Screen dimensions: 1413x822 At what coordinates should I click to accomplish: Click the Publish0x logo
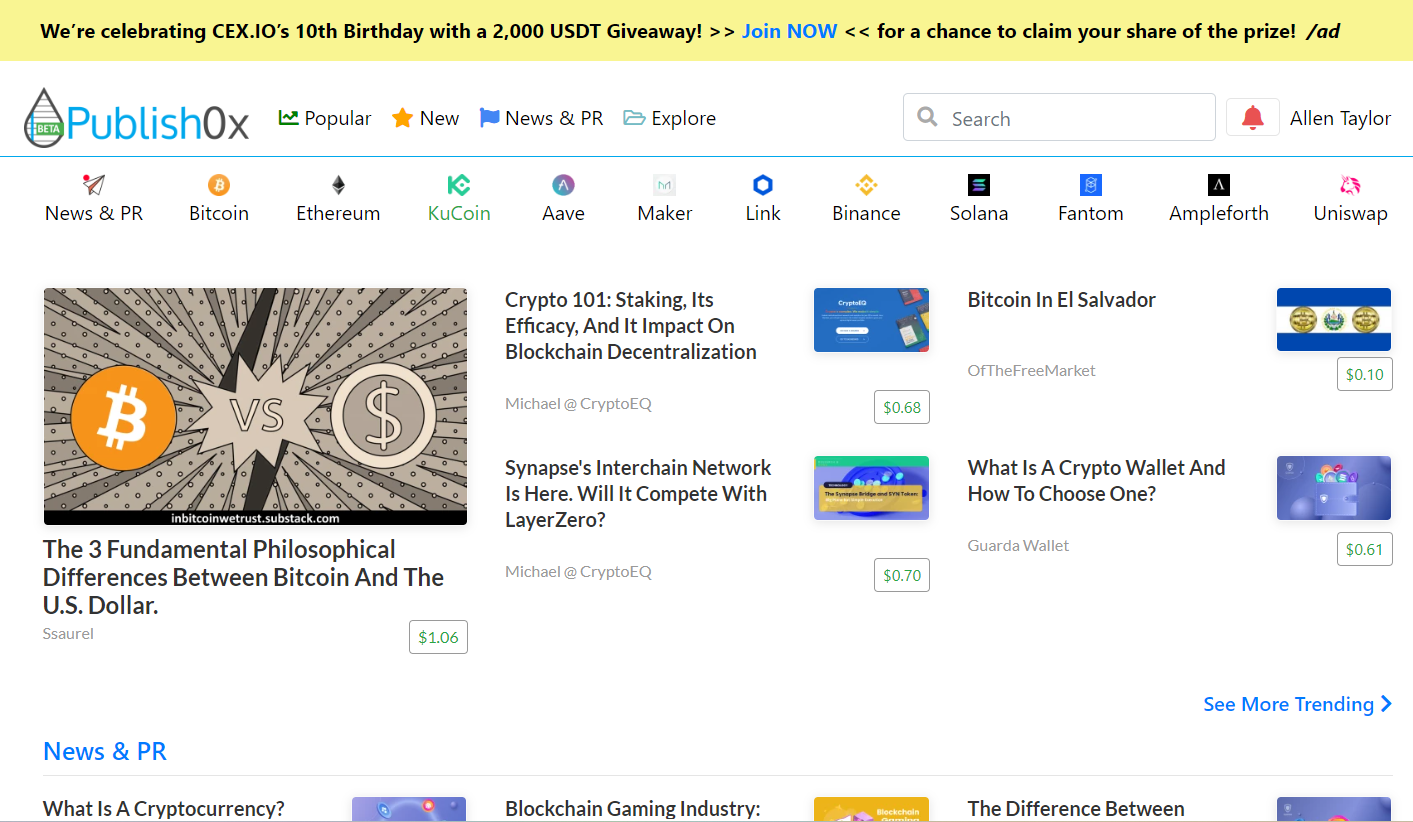click(x=137, y=118)
